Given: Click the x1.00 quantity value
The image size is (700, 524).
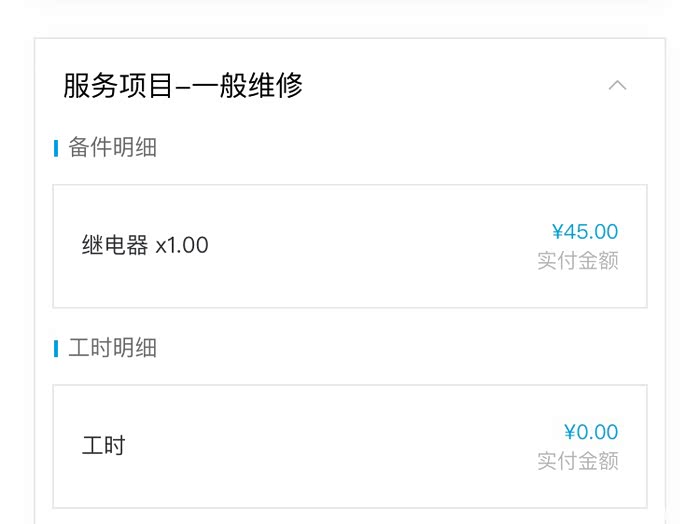Looking at the screenshot, I should click(x=182, y=245).
